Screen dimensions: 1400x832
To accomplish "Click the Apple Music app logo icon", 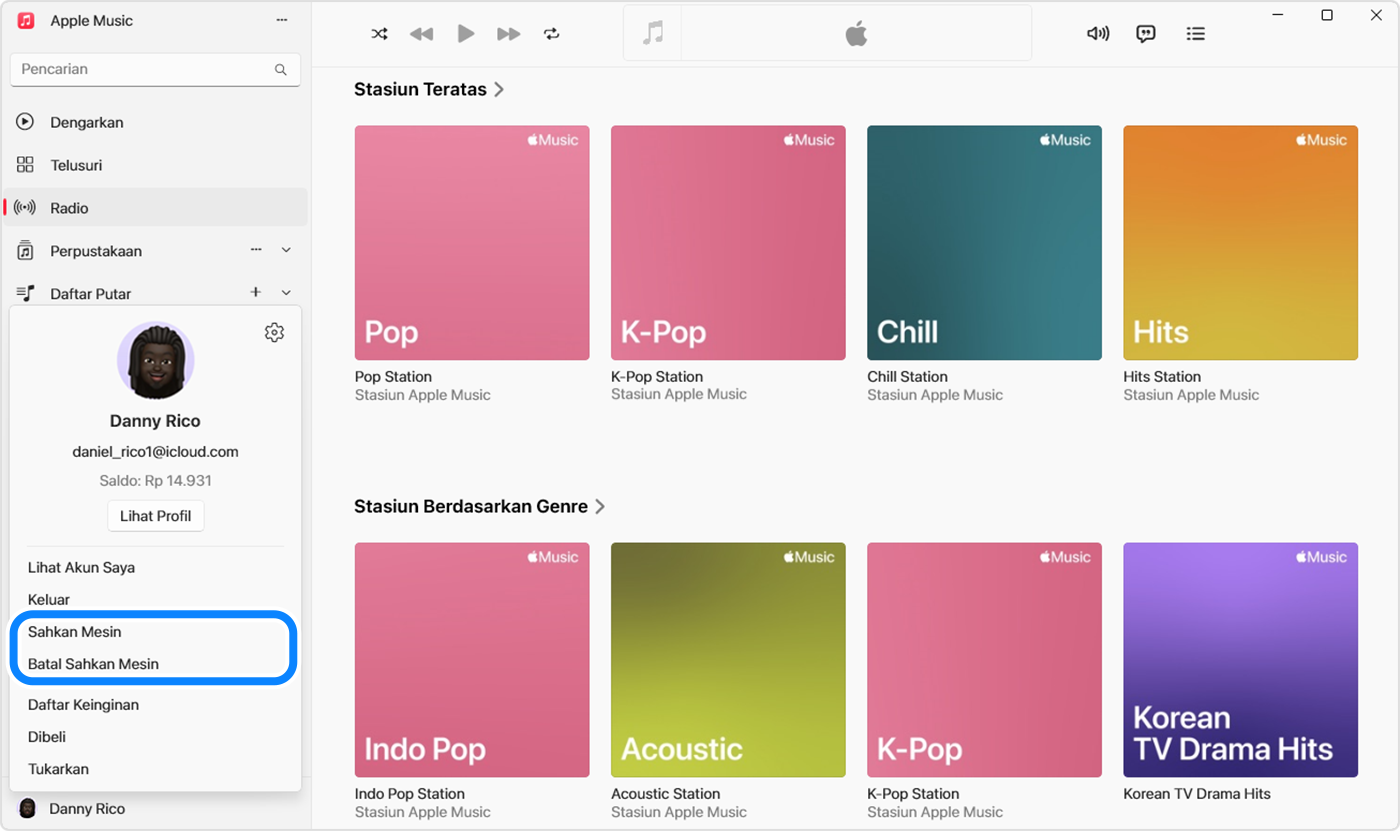I will pos(26,21).
